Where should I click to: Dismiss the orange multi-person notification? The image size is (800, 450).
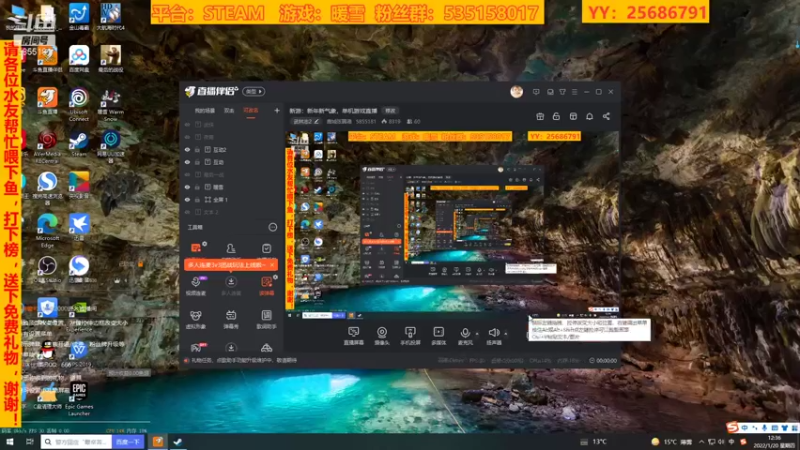tap(272, 265)
